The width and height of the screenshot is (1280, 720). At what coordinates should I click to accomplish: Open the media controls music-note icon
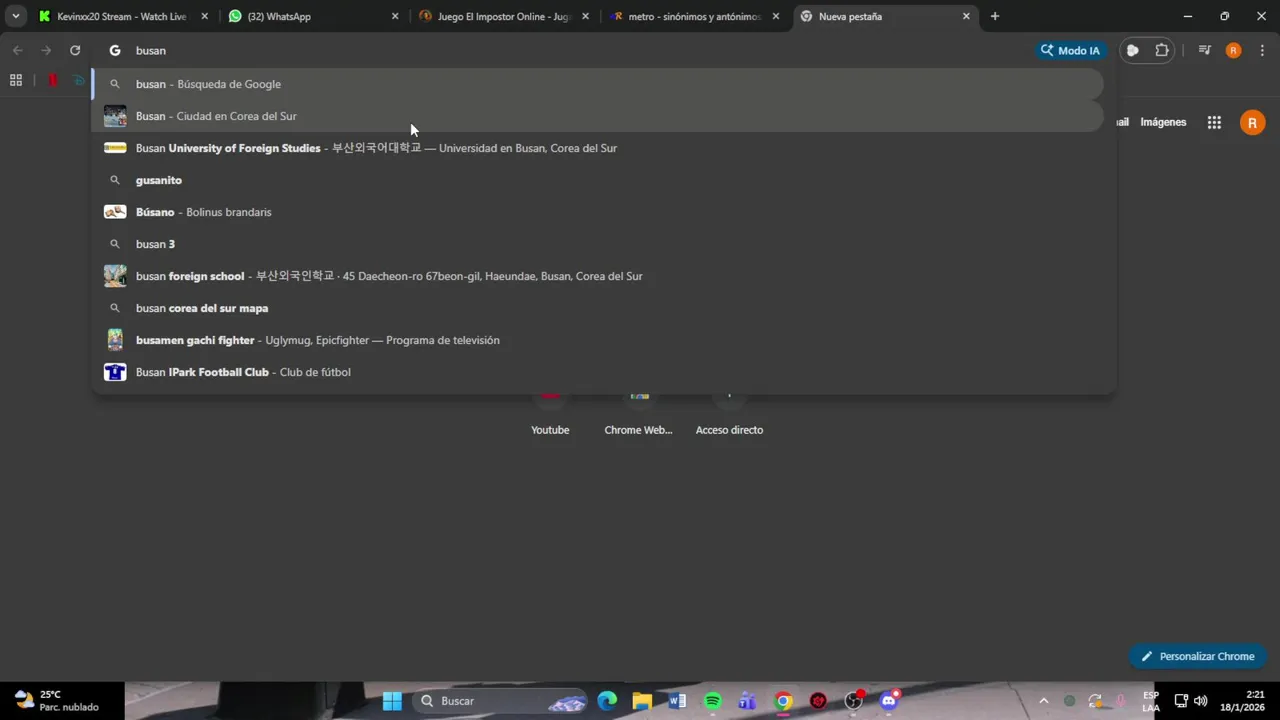click(x=1205, y=50)
